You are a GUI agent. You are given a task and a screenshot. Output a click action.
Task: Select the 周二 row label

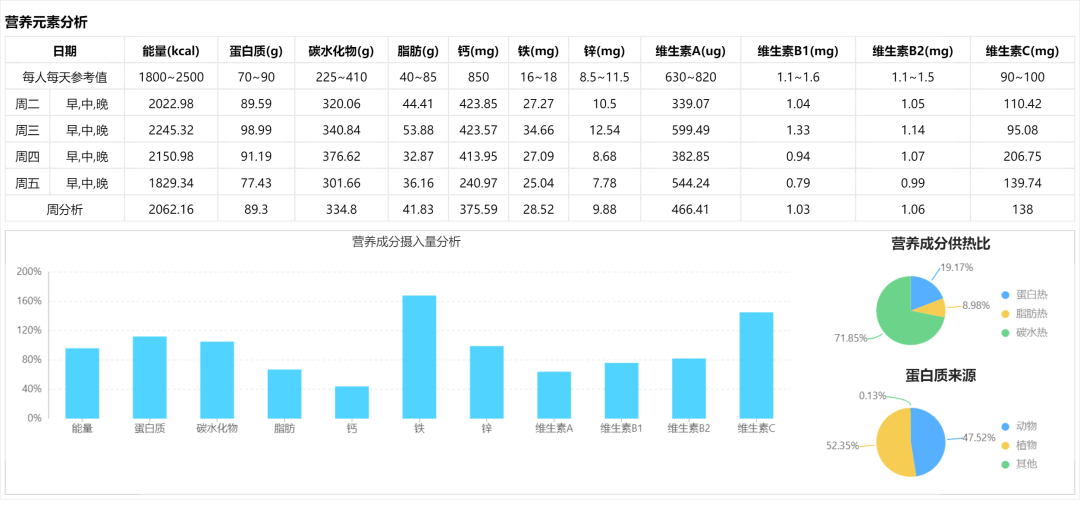(x=28, y=104)
